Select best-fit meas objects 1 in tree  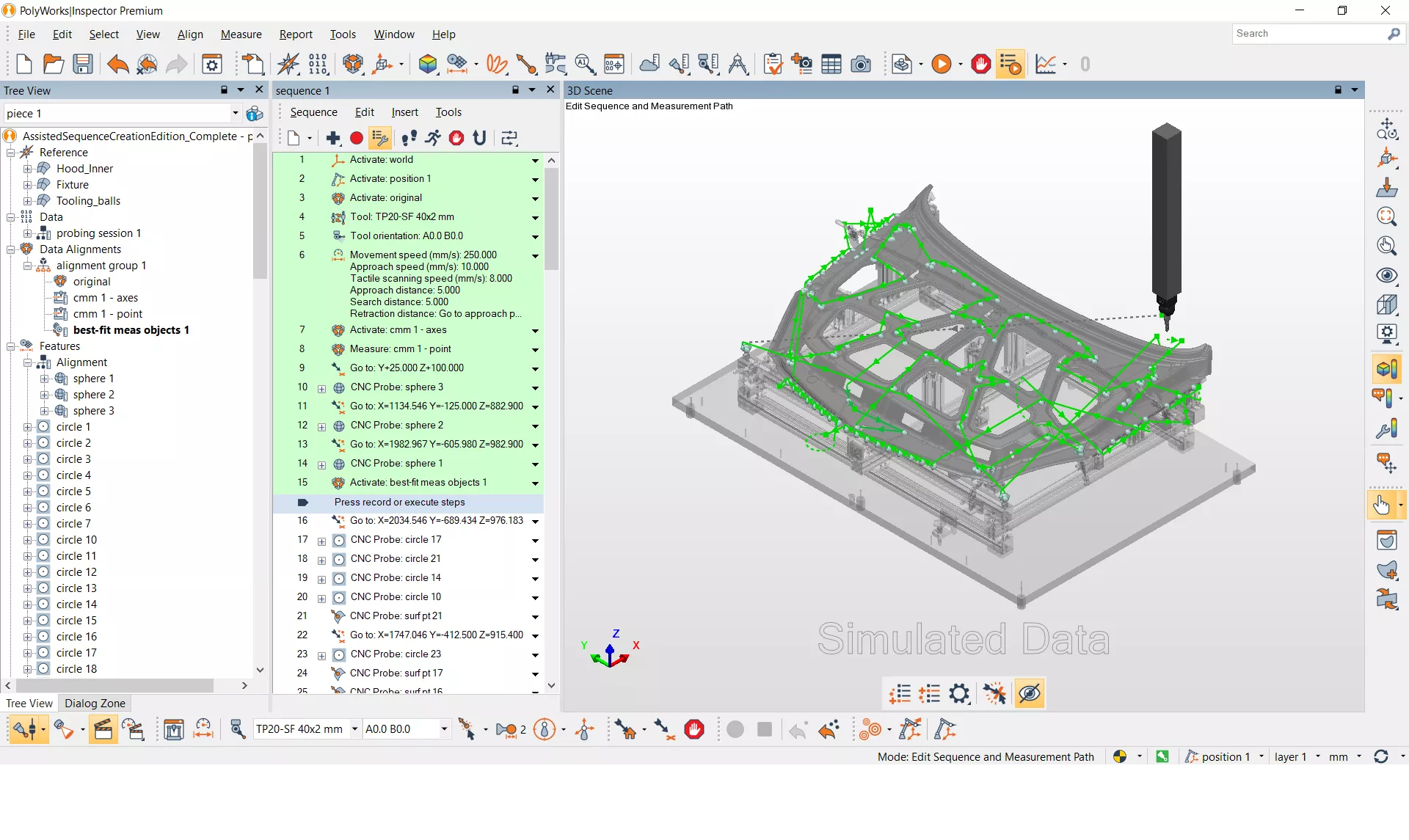131,330
